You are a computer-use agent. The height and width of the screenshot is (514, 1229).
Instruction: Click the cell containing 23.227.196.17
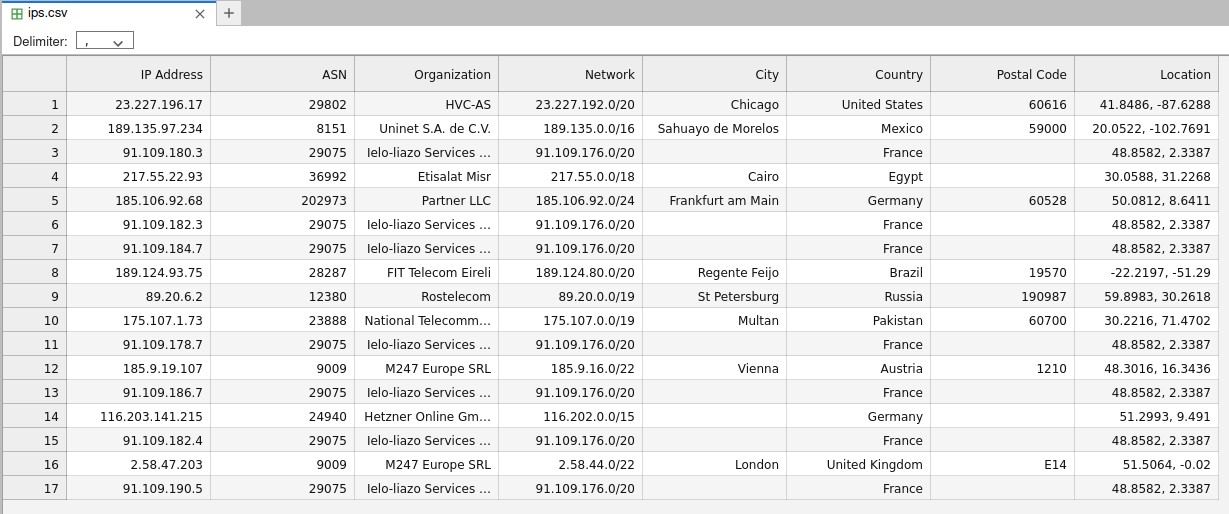pyautogui.click(x=138, y=105)
